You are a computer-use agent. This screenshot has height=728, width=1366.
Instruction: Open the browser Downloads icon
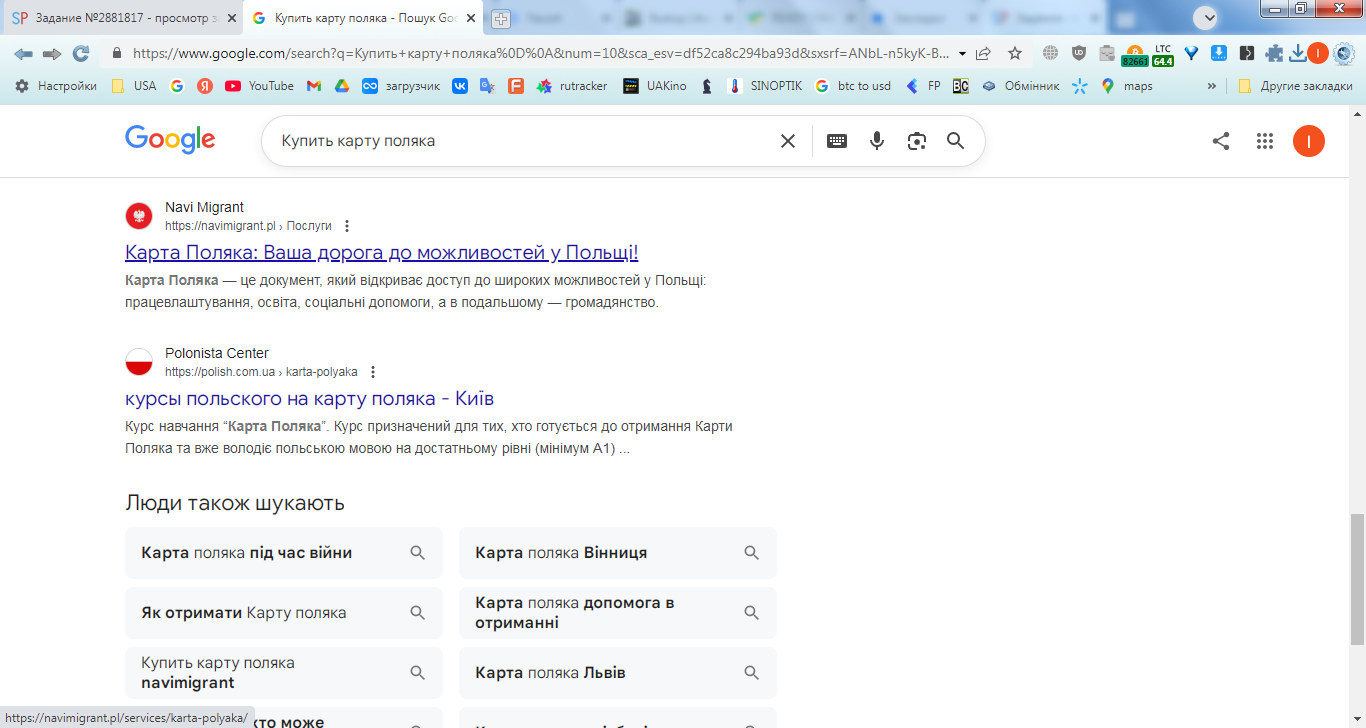(1298, 54)
